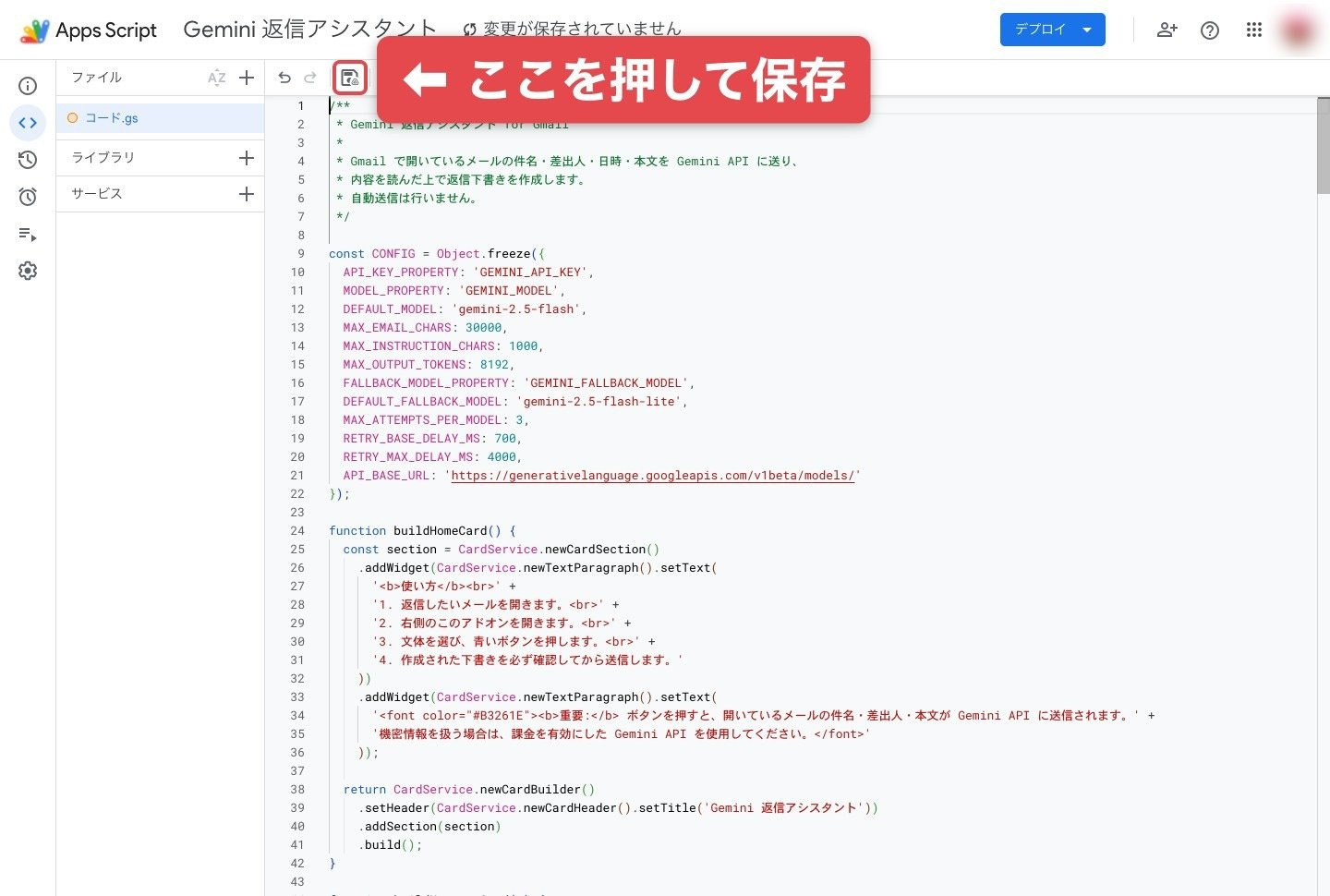Click the string '1. 返信したいメールを開きます。<br>'
The width and height of the screenshot is (1330, 896).
pyautogui.click(x=488, y=605)
